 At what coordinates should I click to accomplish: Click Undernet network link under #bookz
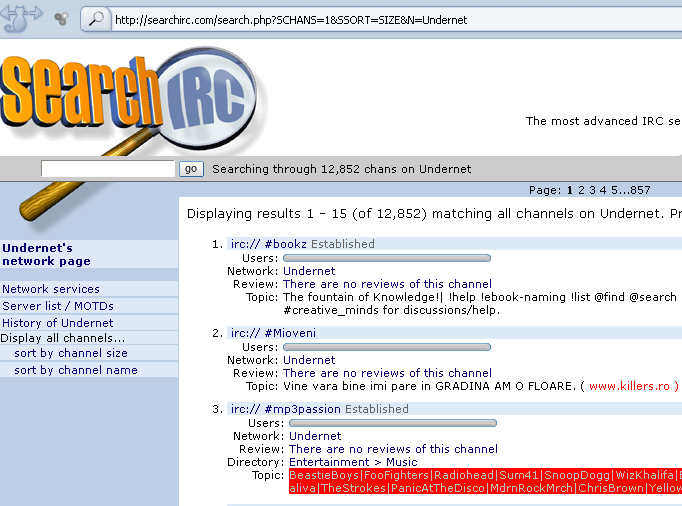309,271
